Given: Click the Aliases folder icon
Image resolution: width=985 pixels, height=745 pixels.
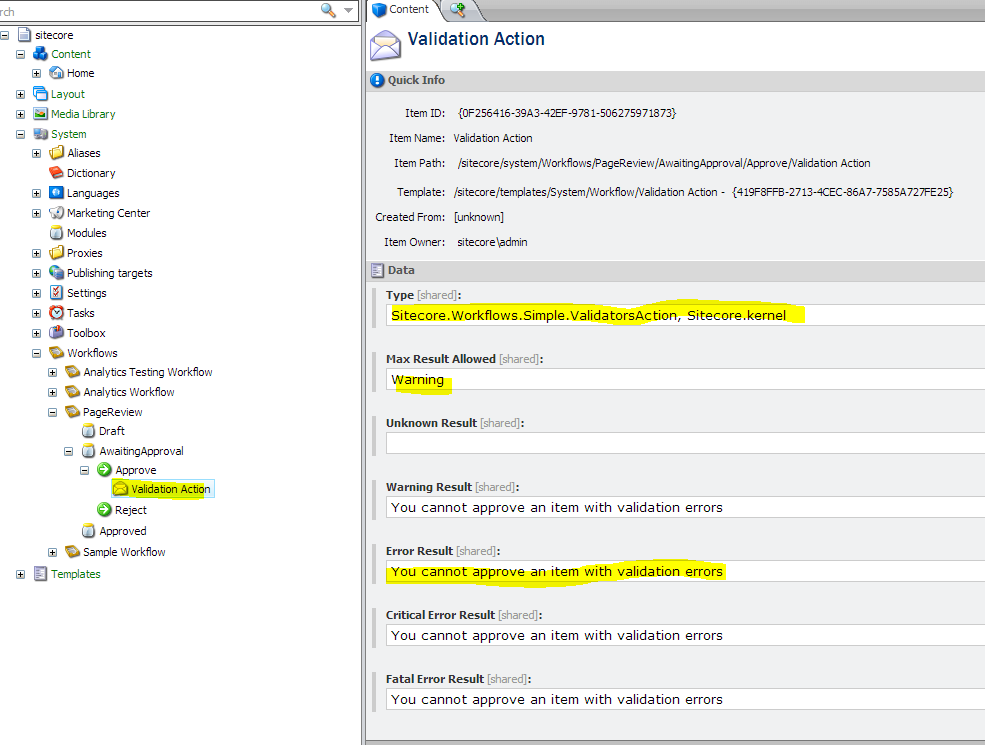Looking at the screenshot, I should tap(57, 153).
